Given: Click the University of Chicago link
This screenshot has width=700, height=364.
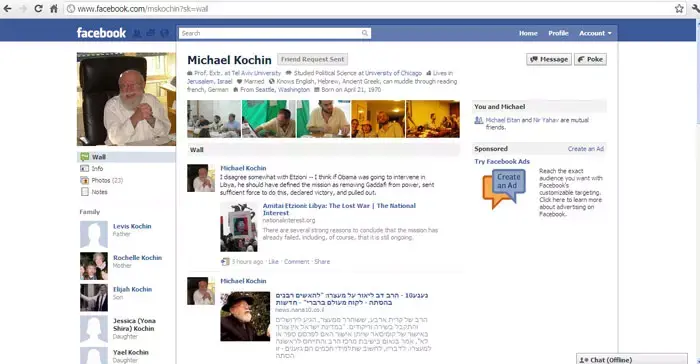Looking at the screenshot, I should tap(393, 73).
